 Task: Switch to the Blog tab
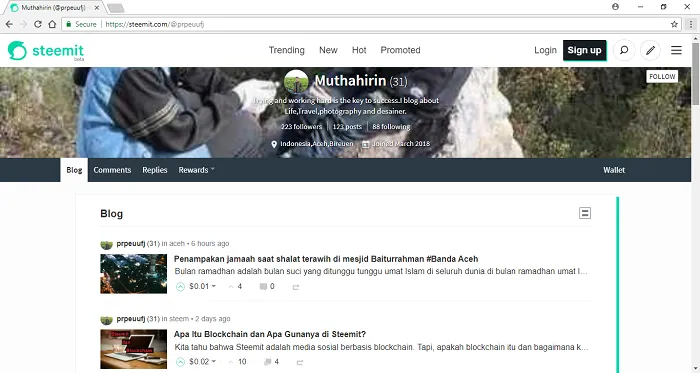(74, 170)
